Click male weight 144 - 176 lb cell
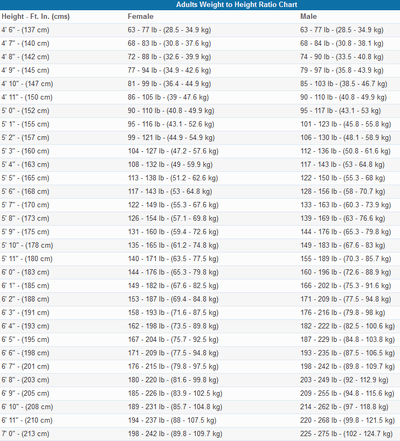This screenshot has height=441, width=400. pyautogui.click(x=346, y=232)
